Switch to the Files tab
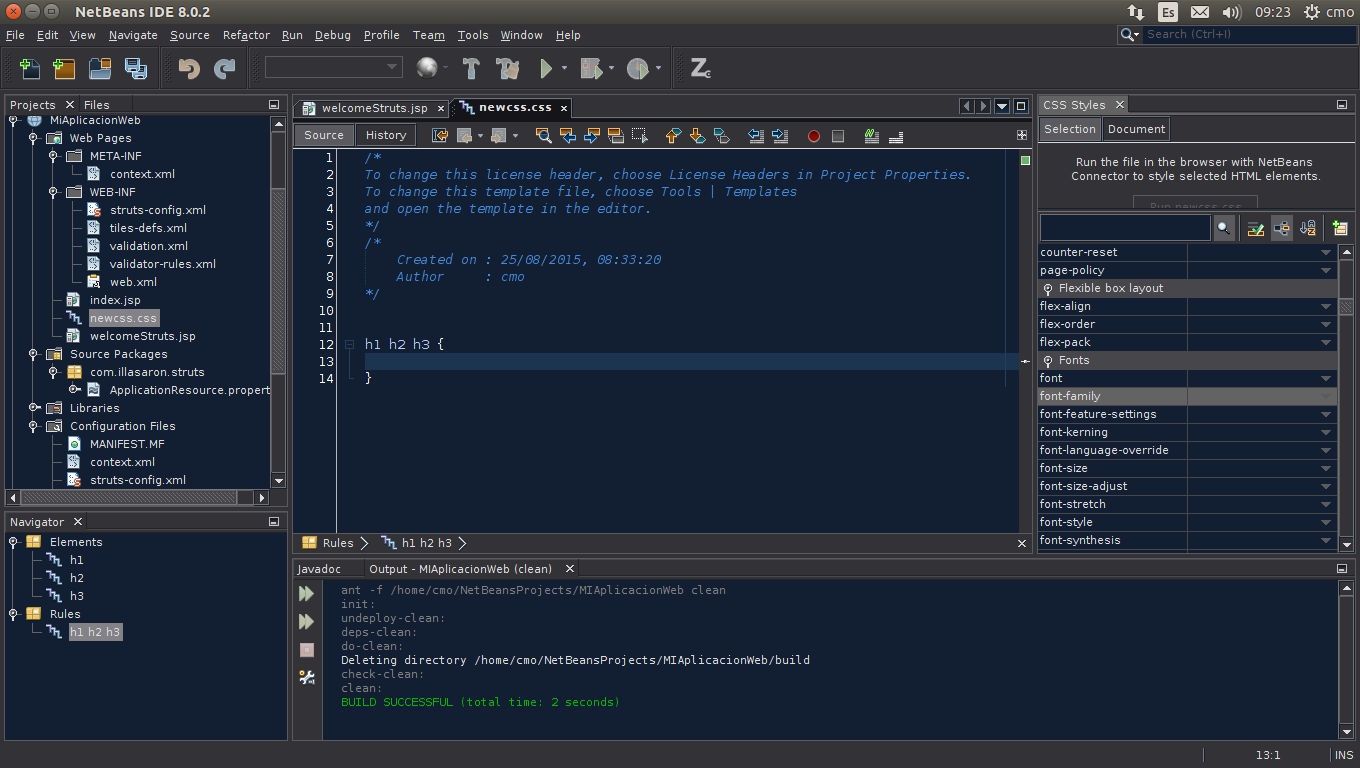 click(97, 105)
